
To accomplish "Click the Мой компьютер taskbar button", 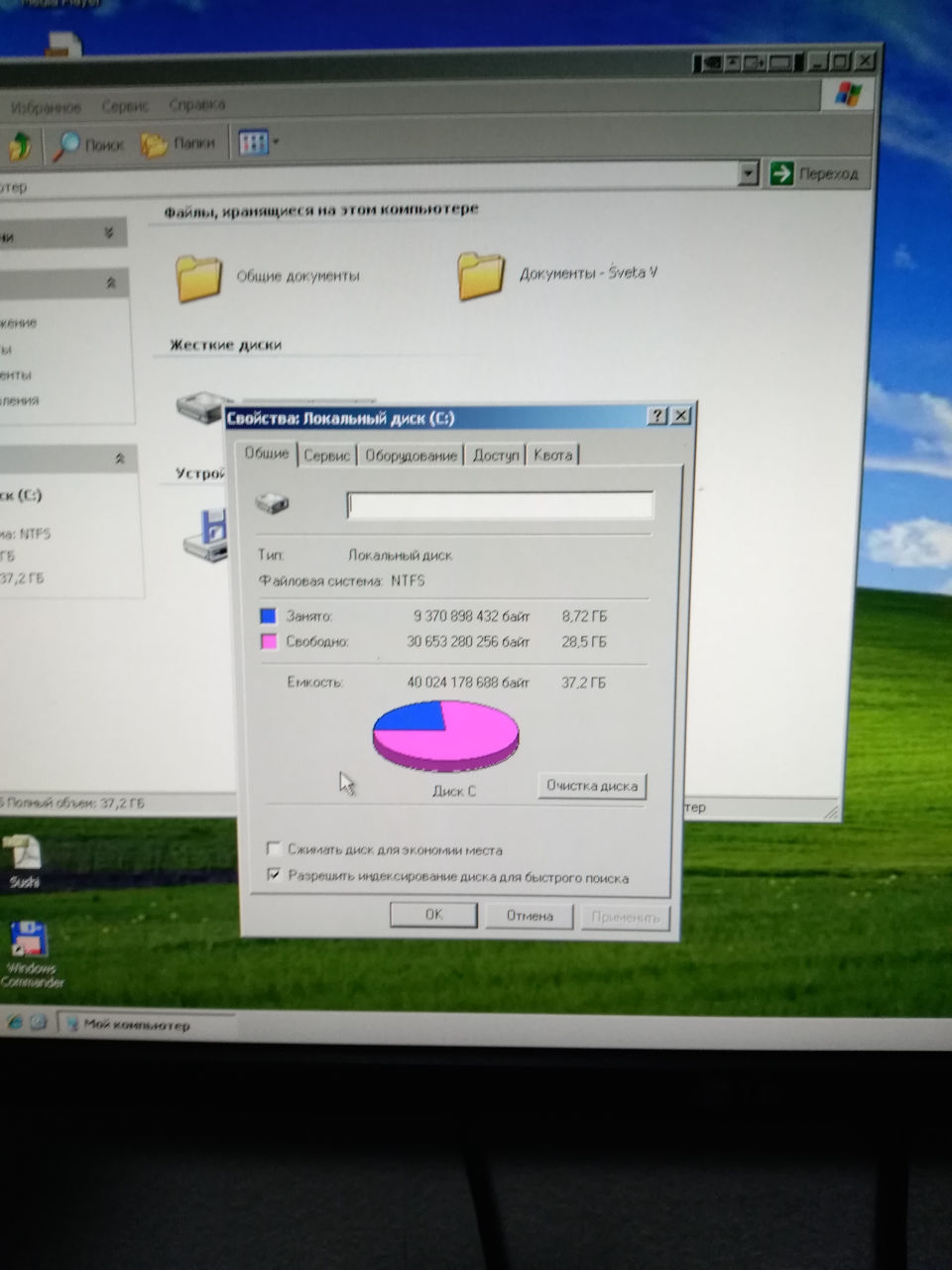I will tap(147, 1025).
